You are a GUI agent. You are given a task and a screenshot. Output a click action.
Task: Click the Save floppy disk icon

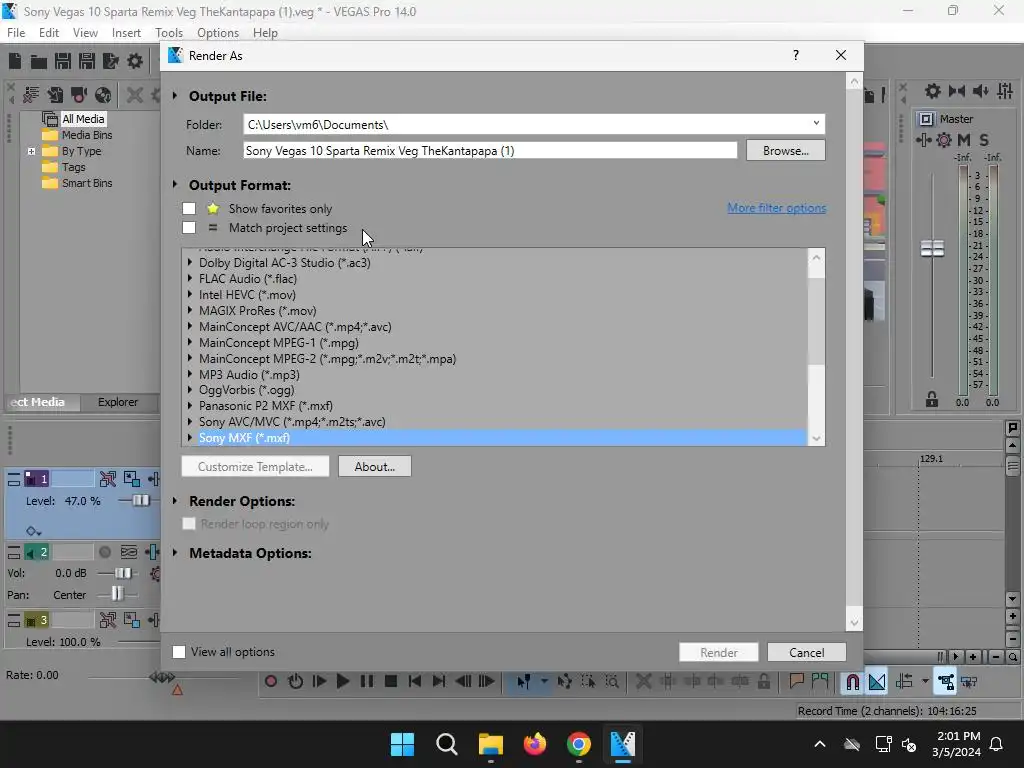click(63, 61)
